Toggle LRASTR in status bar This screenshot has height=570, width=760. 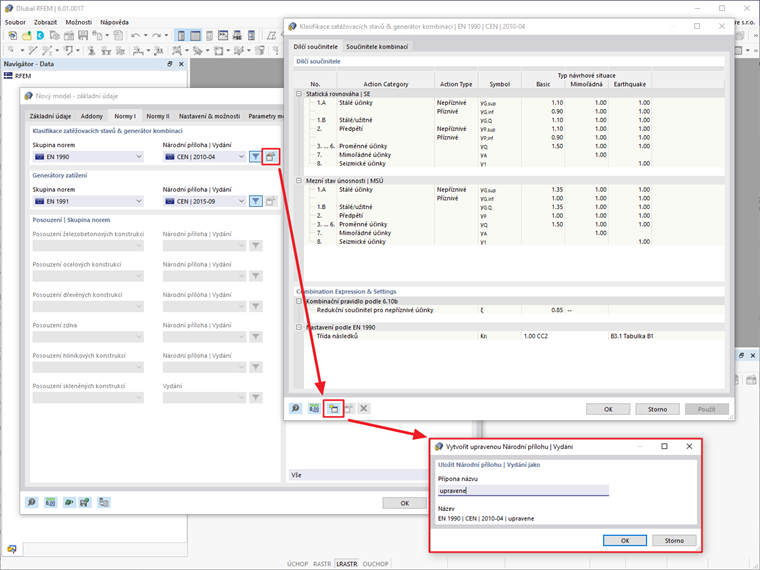point(347,564)
